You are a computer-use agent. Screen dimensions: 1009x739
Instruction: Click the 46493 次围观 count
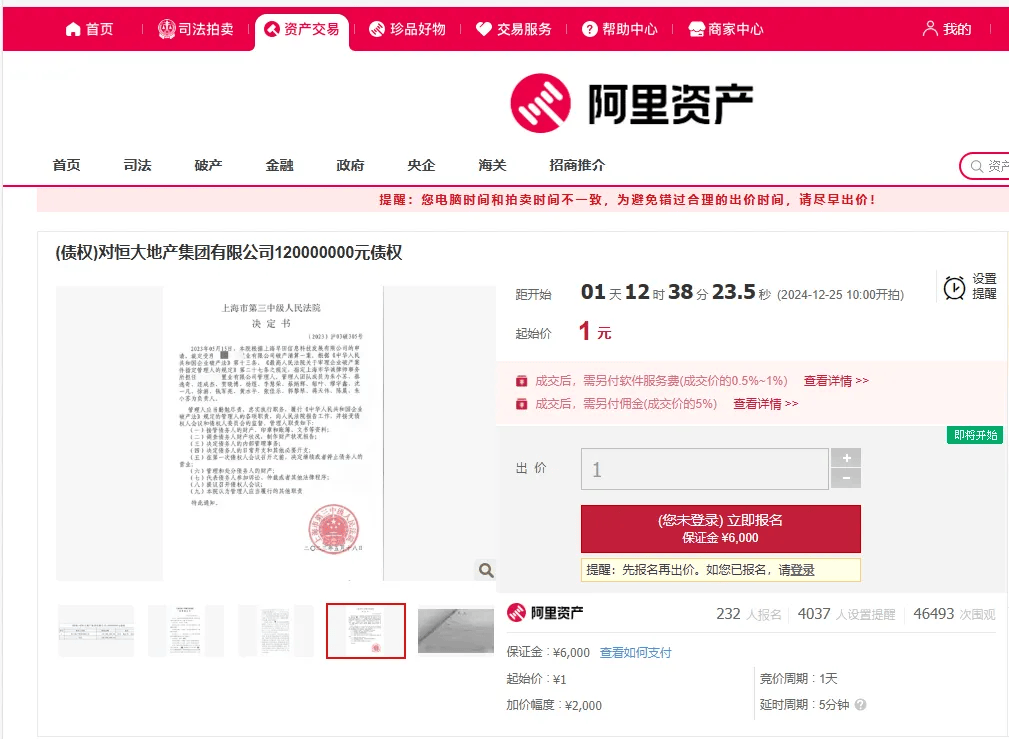pos(954,614)
